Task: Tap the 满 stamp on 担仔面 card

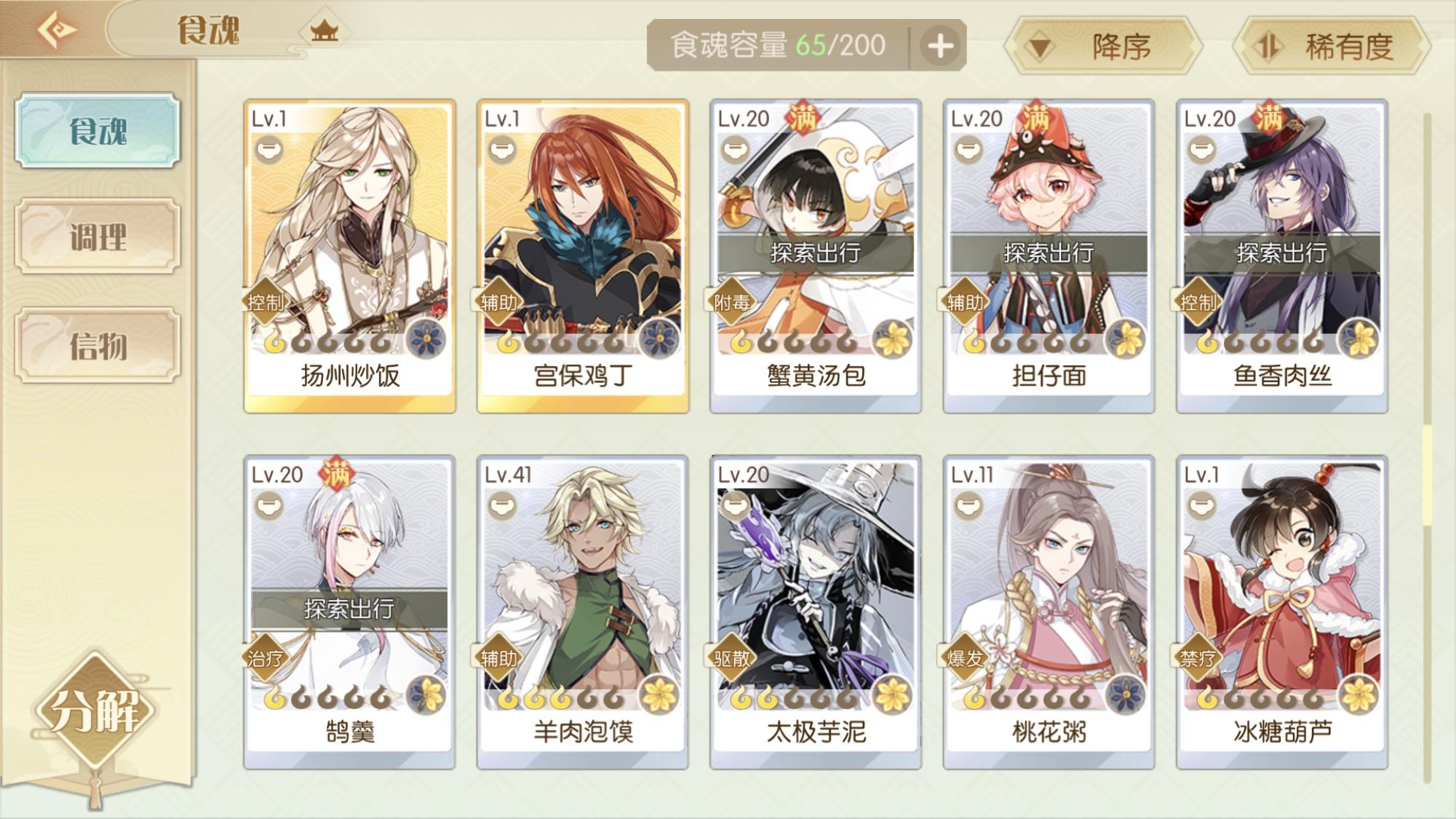Action: [x=1035, y=117]
